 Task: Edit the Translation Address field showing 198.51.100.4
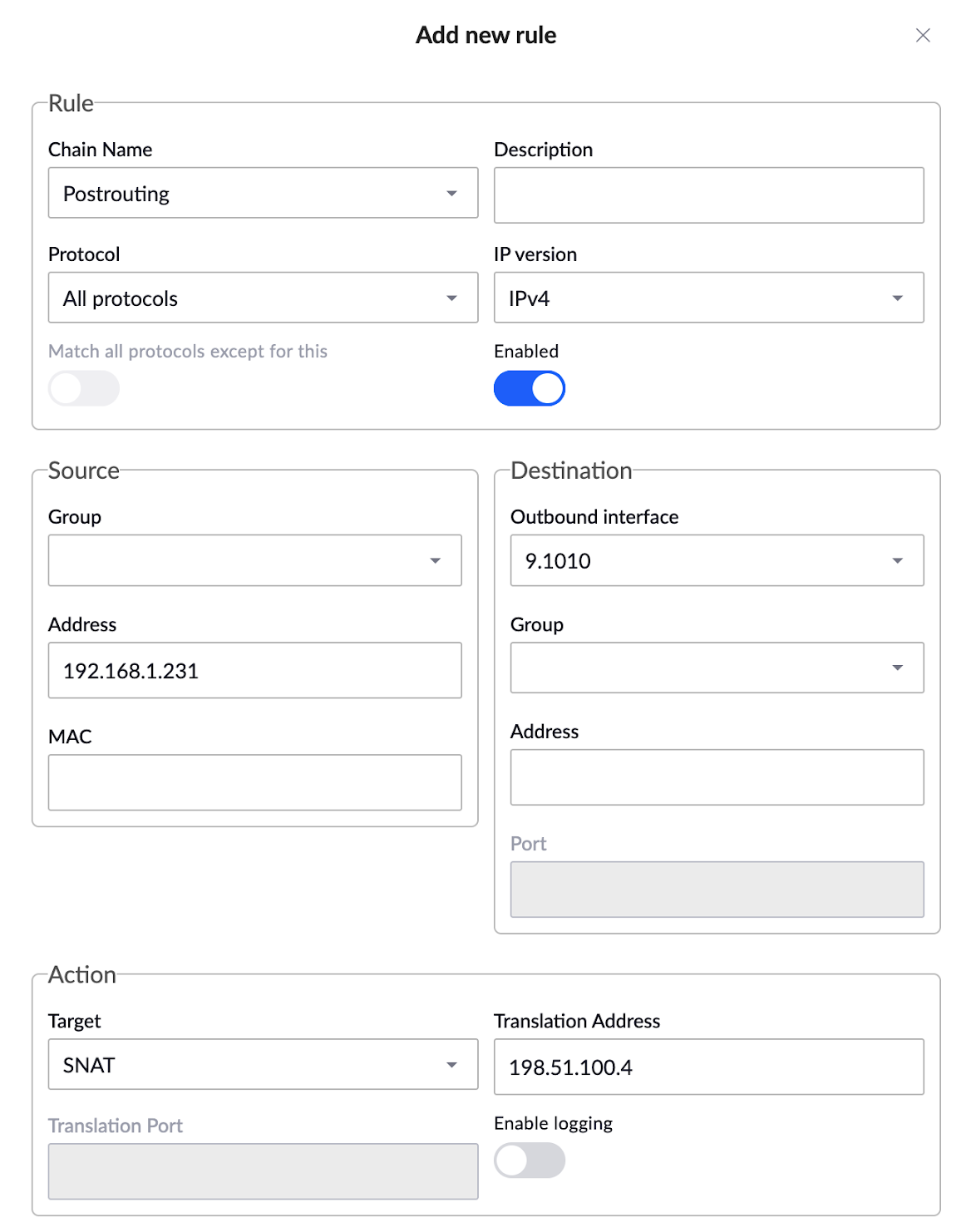(x=708, y=1067)
